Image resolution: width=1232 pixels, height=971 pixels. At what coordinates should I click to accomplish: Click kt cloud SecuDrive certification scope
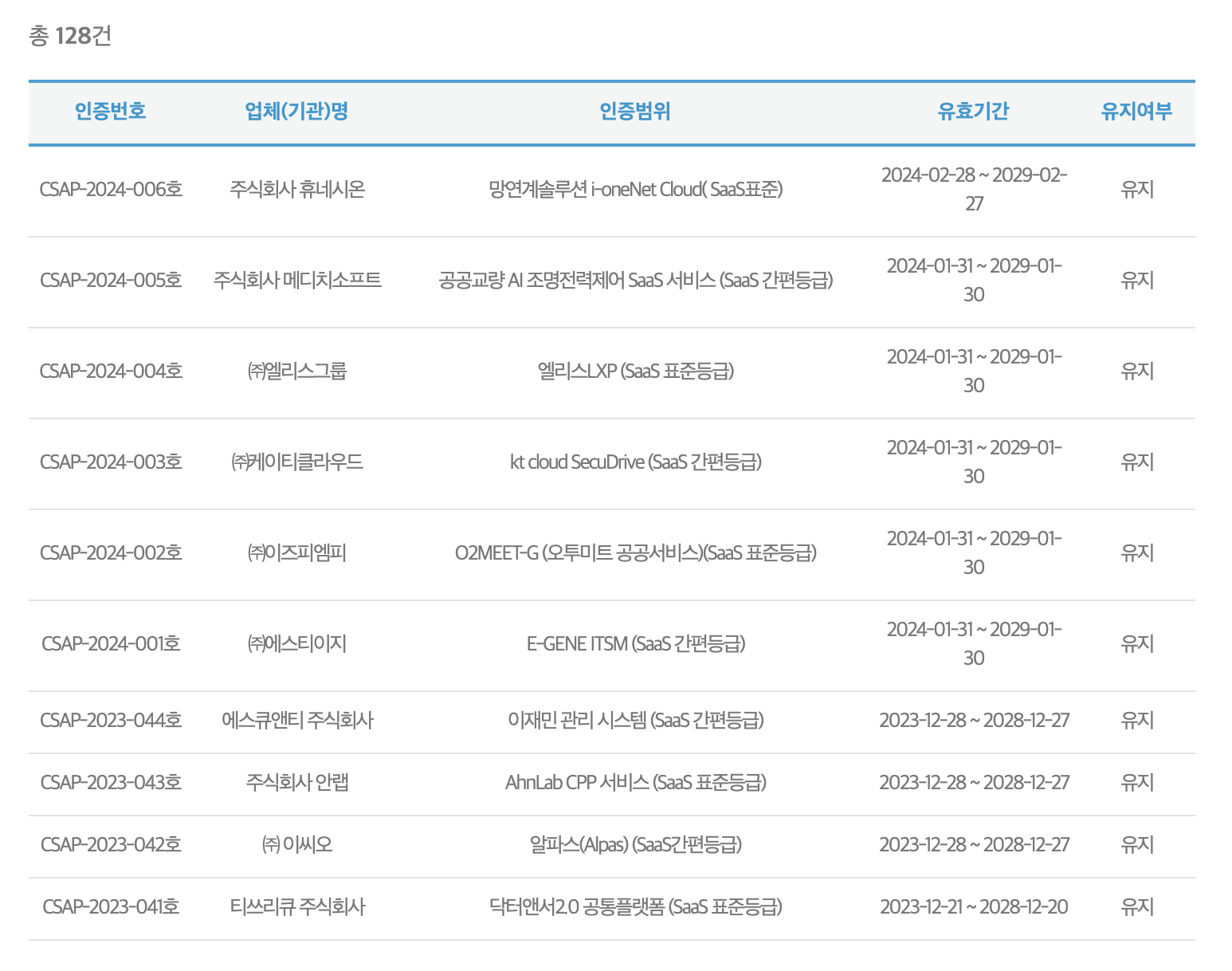point(635,462)
